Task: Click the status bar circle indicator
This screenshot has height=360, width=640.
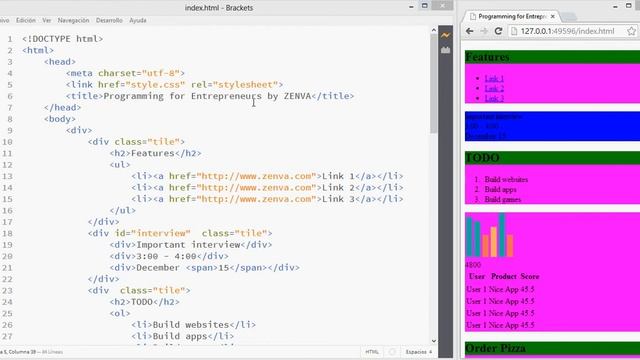Action: tap(392, 352)
